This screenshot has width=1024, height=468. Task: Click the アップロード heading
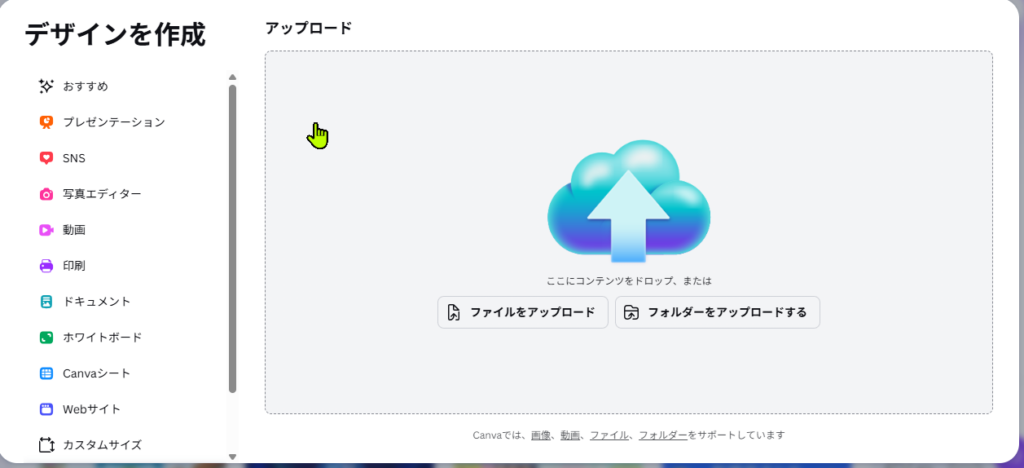point(308,28)
